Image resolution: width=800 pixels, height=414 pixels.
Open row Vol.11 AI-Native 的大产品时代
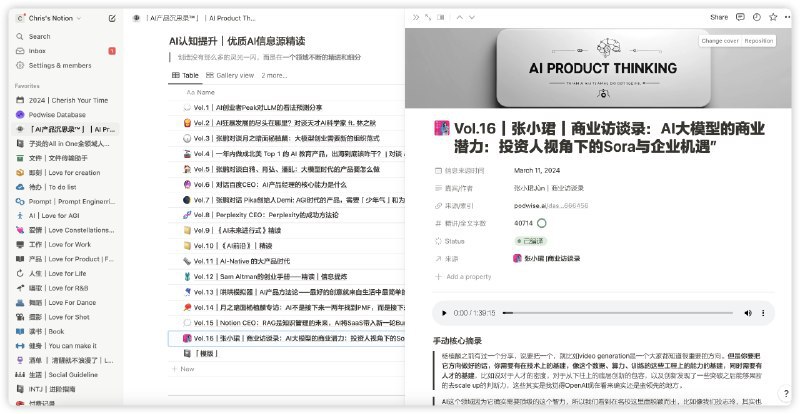[242, 261]
